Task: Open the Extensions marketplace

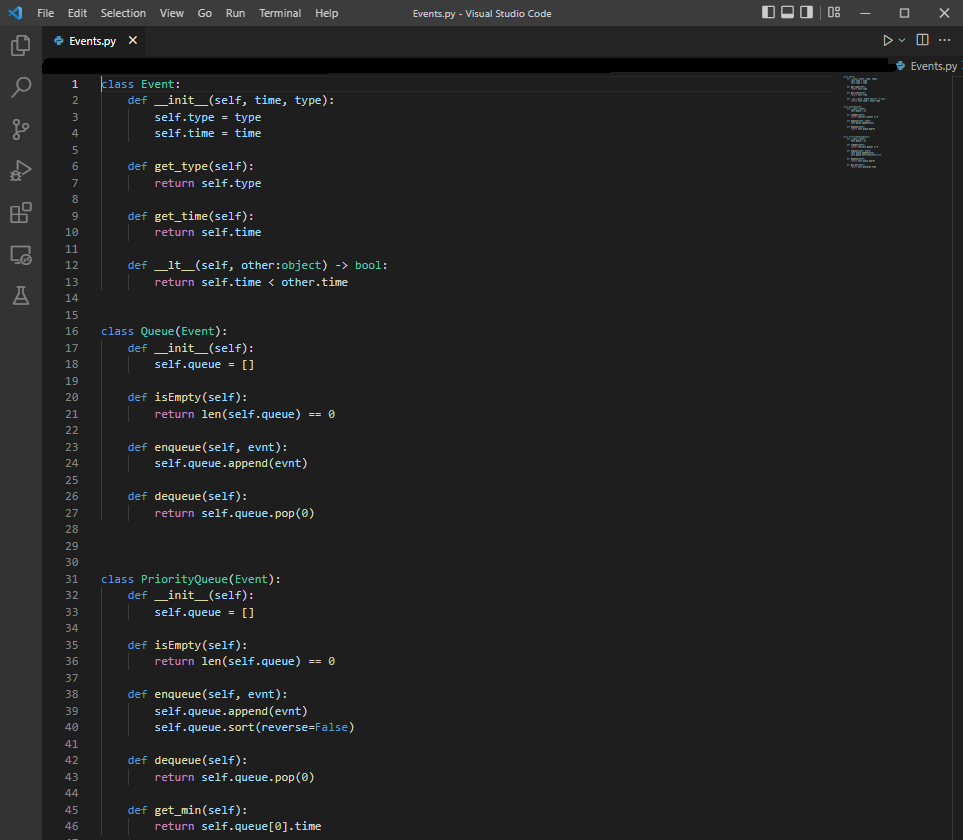Action: [x=21, y=213]
